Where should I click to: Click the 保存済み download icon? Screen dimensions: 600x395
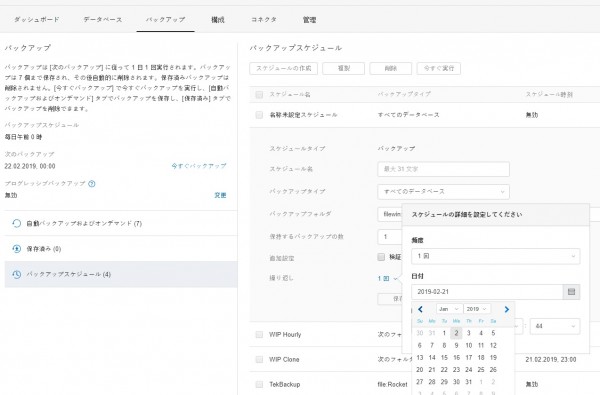pos(16,249)
